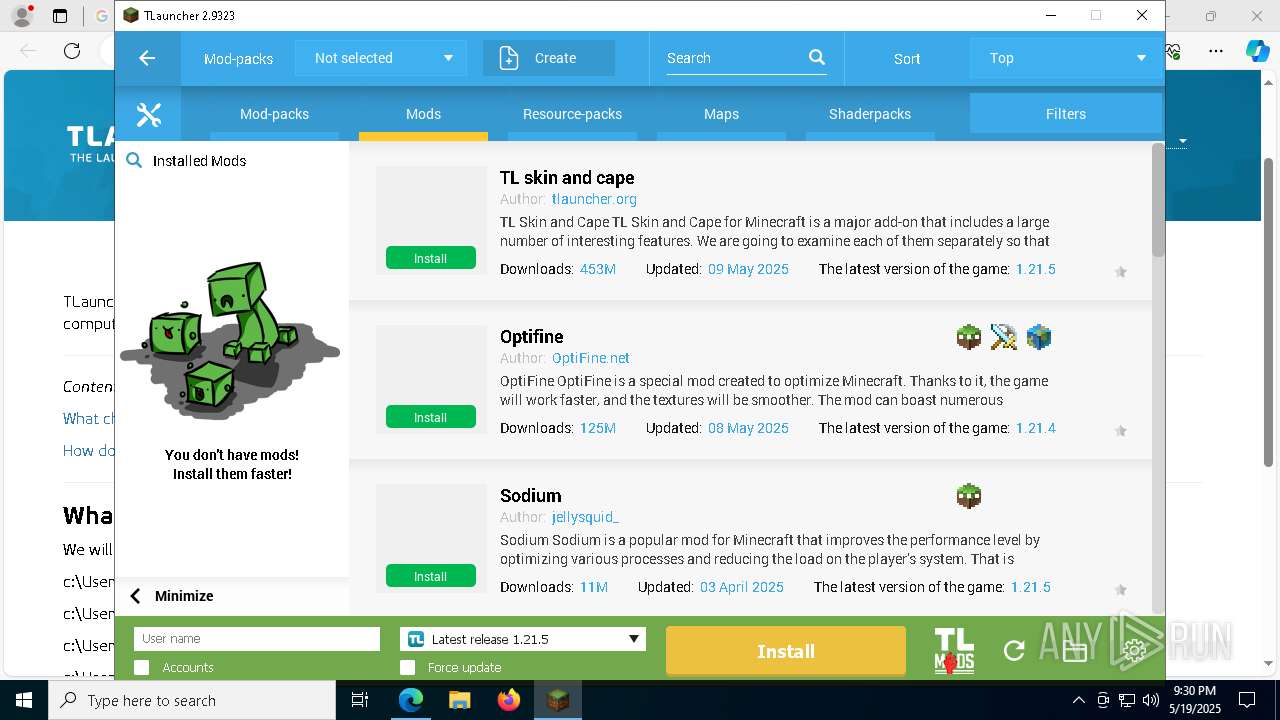Image resolution: width=1280 pixels, height=720 pixels.
Task: Click Optifine's blue cube category icon
Action: [1039, 337]
